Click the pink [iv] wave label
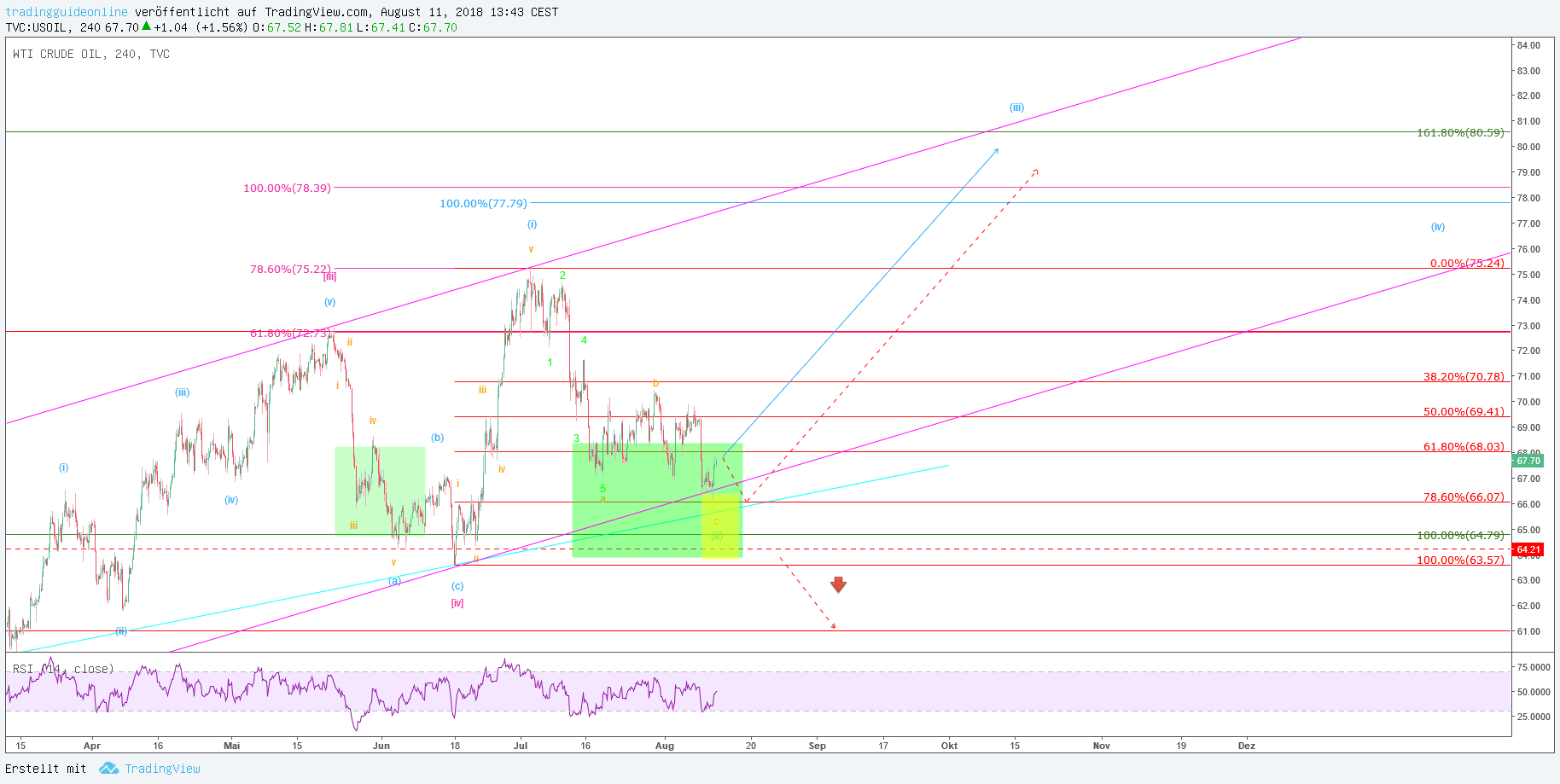 [x=457, y=603]
